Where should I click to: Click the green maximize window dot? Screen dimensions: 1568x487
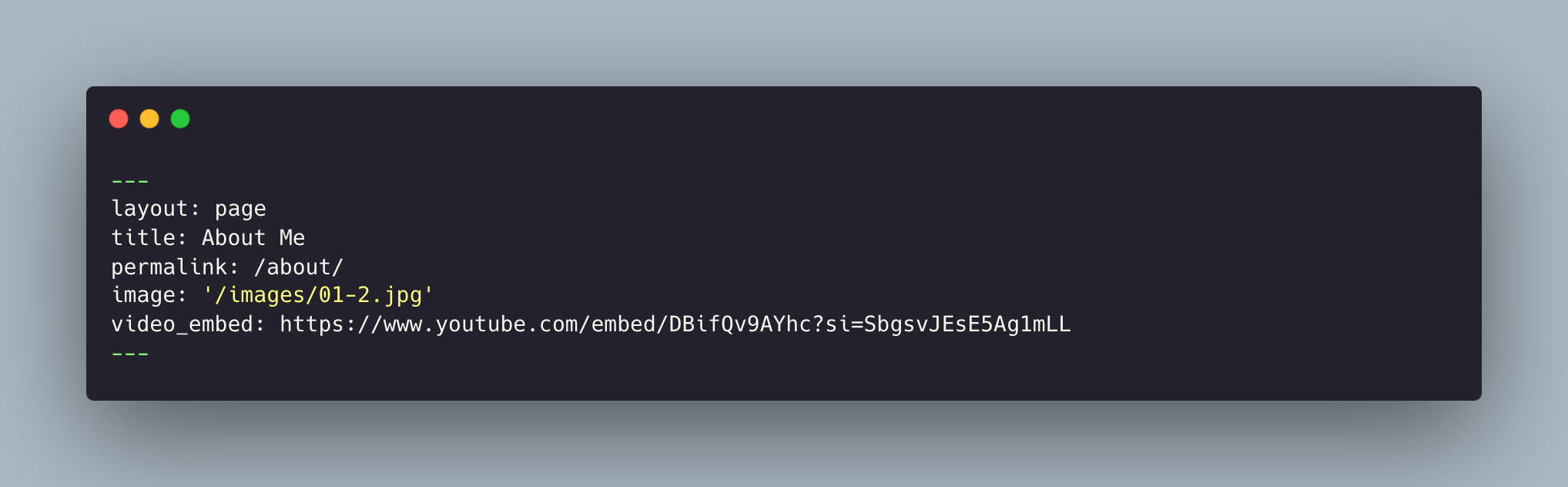pos(180,119)
